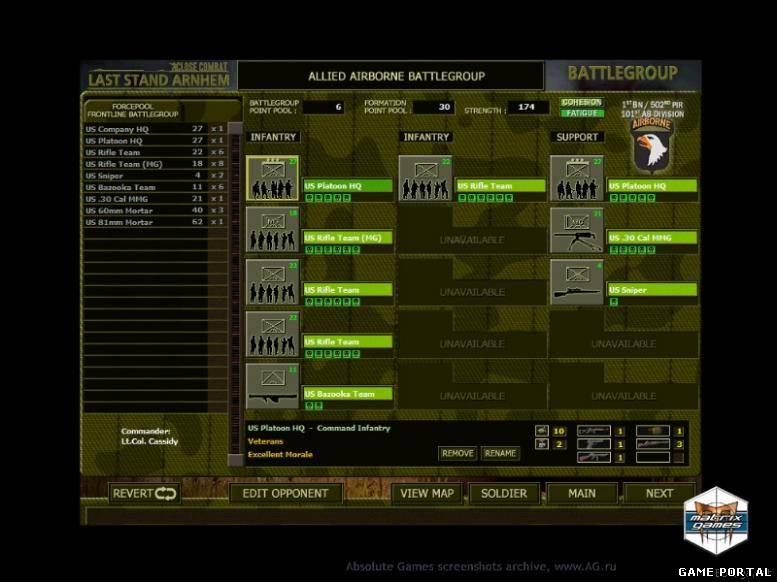Viewport: 777px width, 582px height.
Task: Click the Matrix Games logo
Action: pyautogui.click(x=716, y=521)
